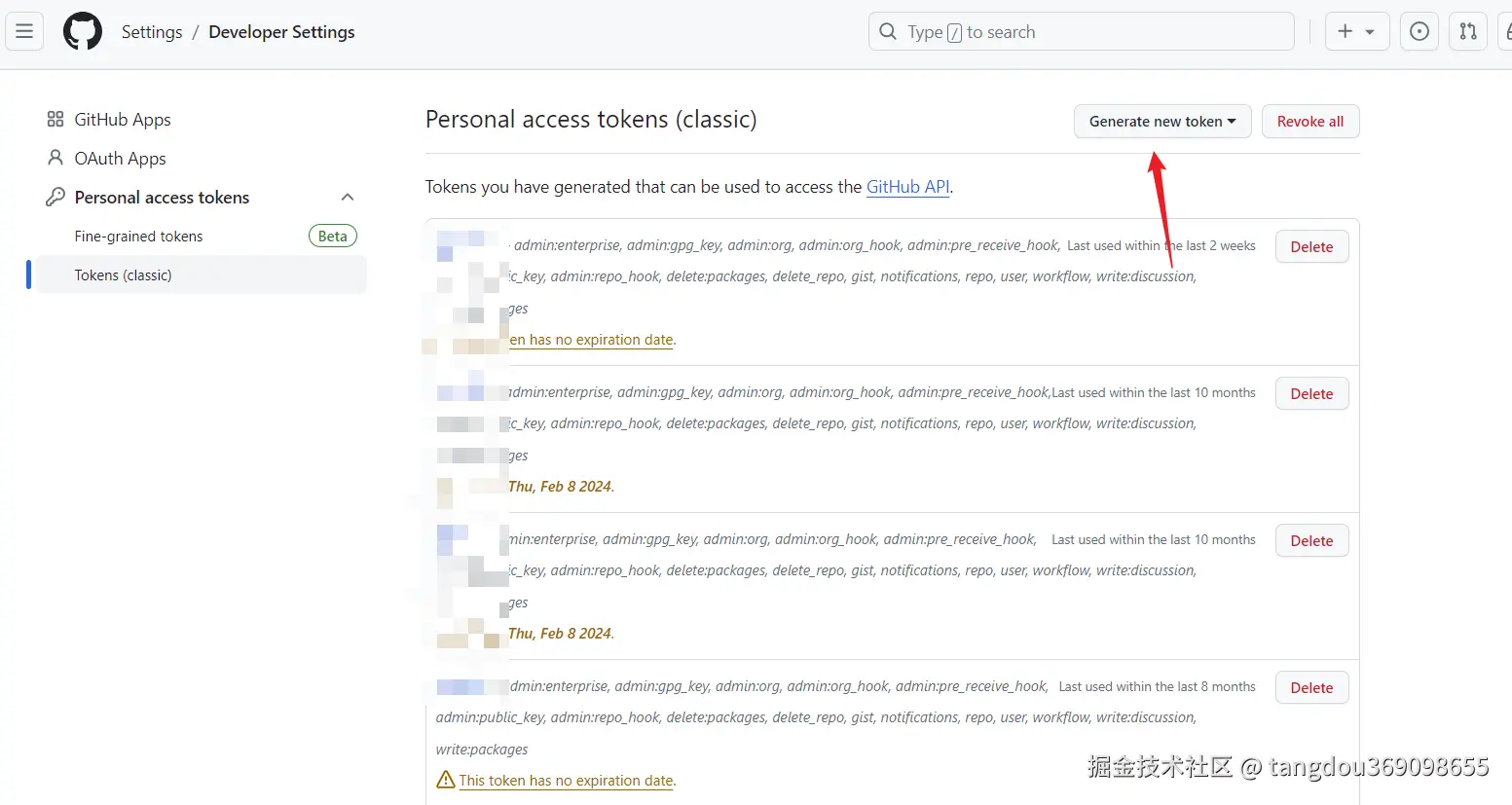Click Developer Settings breadcrumb

pyautogui.click(x=281, y=32)
